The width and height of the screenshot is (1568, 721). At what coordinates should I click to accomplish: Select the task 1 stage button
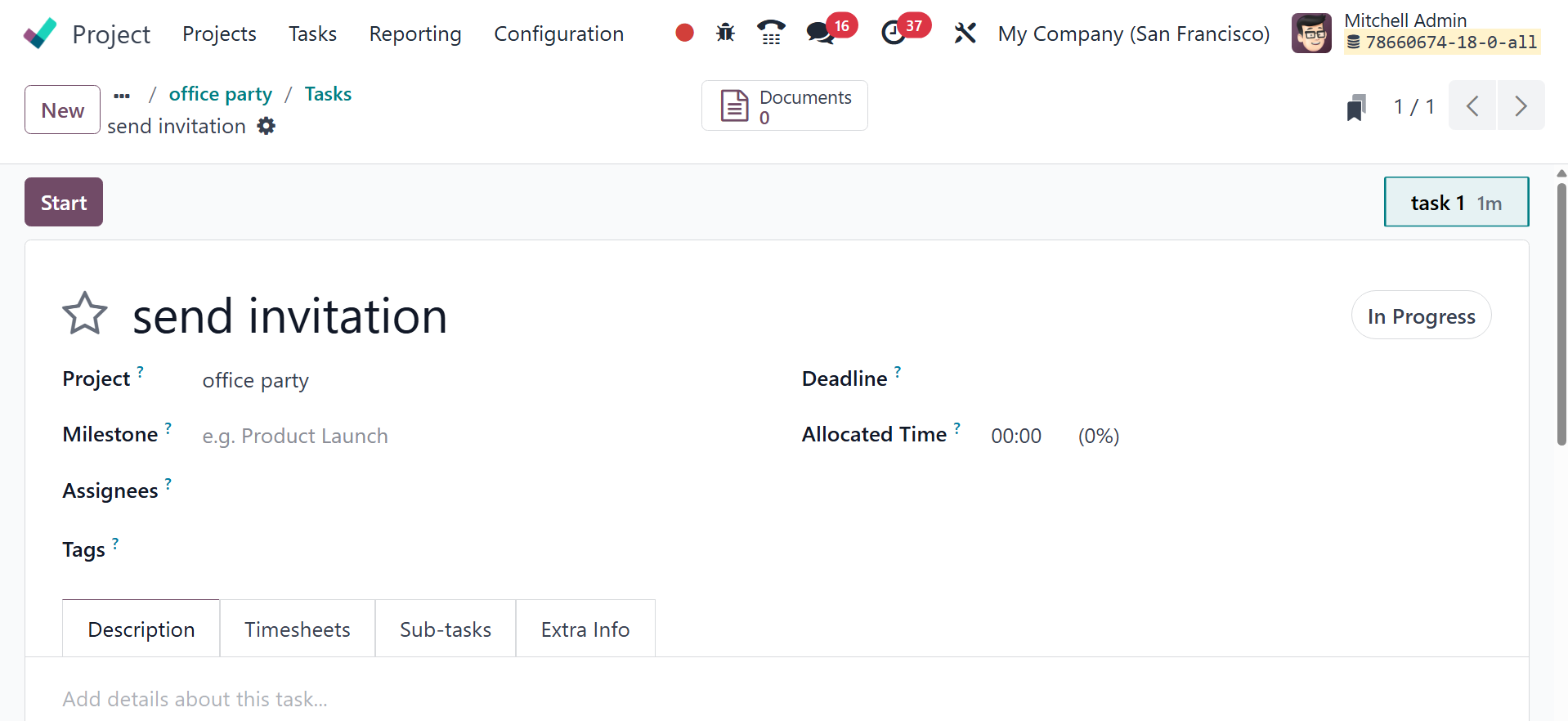pyautogui.click(x=1455, y=203)
